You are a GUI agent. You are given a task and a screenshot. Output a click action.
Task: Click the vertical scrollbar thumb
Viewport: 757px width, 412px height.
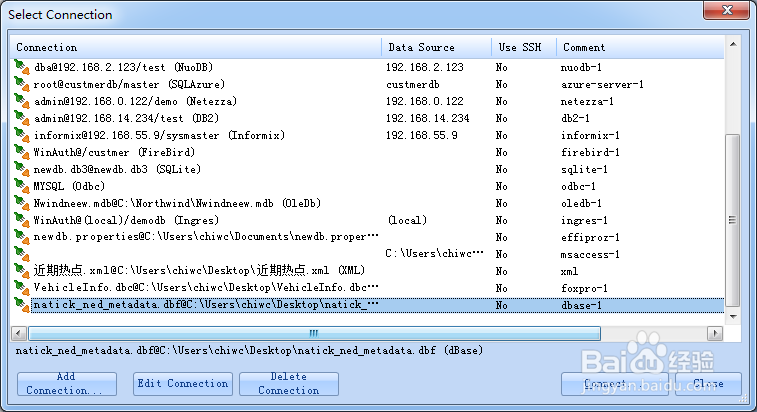click(x=733, y=220)
